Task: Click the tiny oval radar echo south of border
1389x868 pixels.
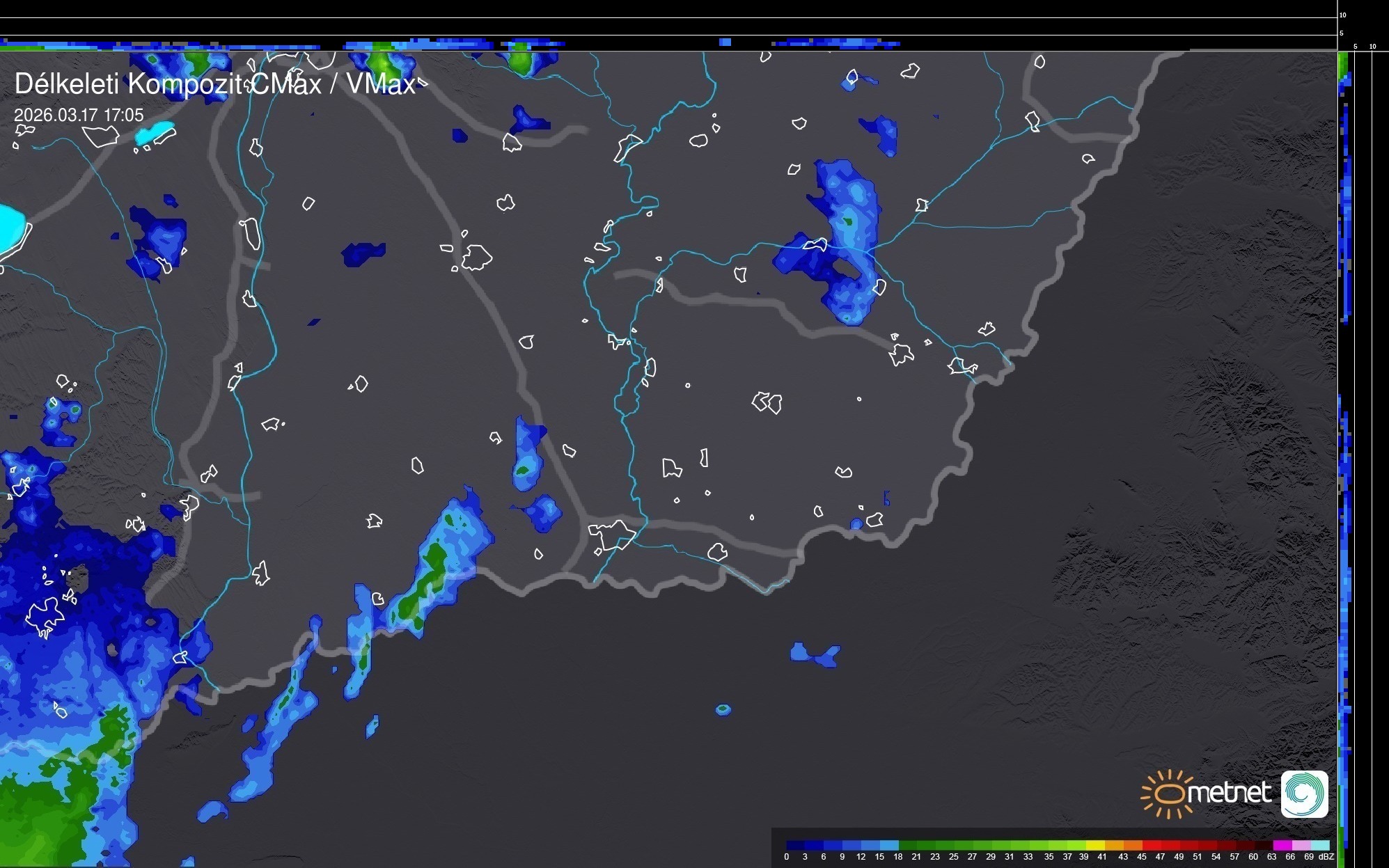Action: pos(723,709)
